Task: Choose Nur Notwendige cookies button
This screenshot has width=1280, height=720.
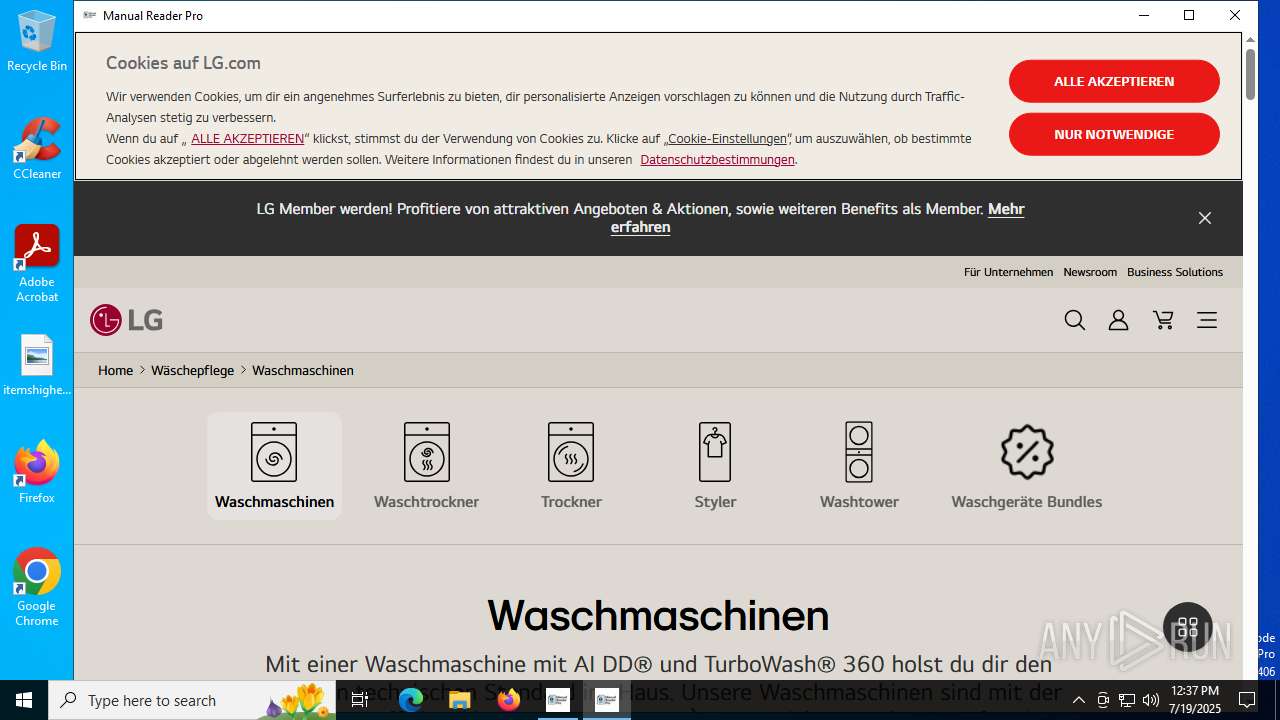Action: [1114, 134]
